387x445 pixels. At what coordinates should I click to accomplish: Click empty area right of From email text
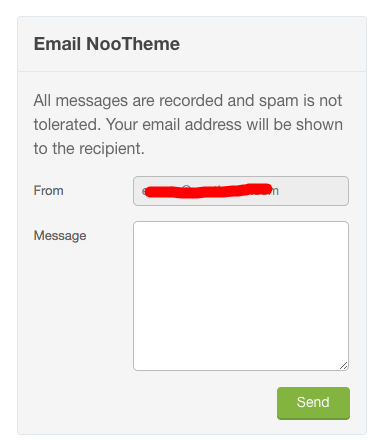313,191
